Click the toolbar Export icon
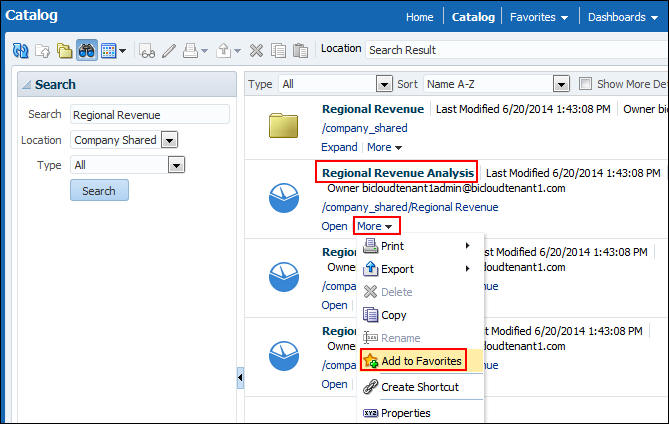 click(x=224, y=51)
